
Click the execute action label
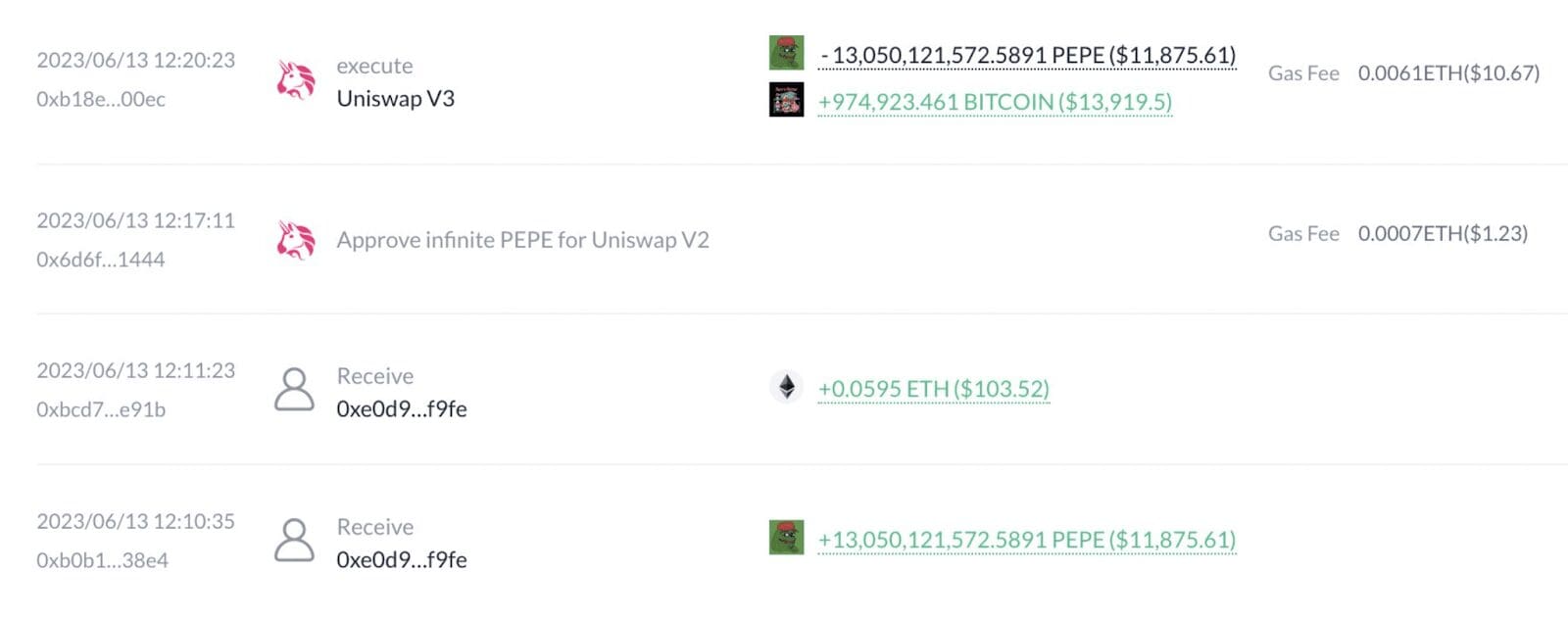[x=373, y=65]
